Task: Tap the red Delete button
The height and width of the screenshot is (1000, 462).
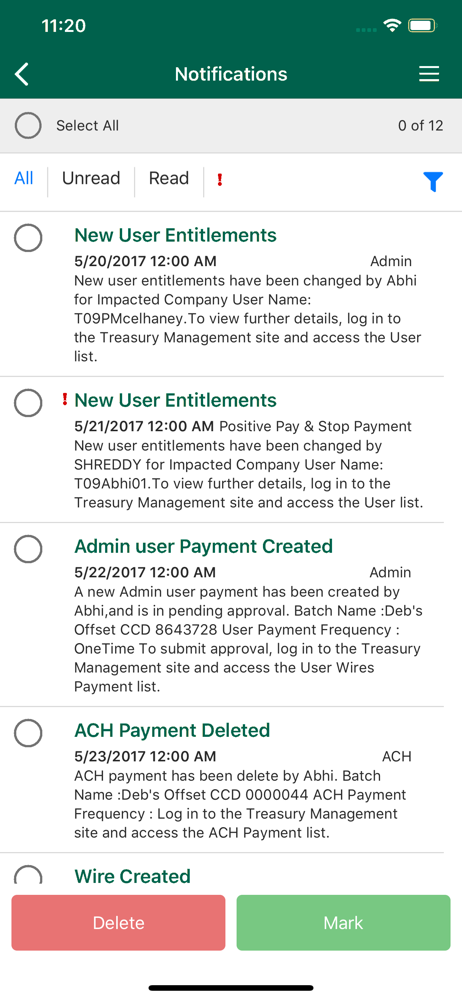Action: (x=119, y=923)
